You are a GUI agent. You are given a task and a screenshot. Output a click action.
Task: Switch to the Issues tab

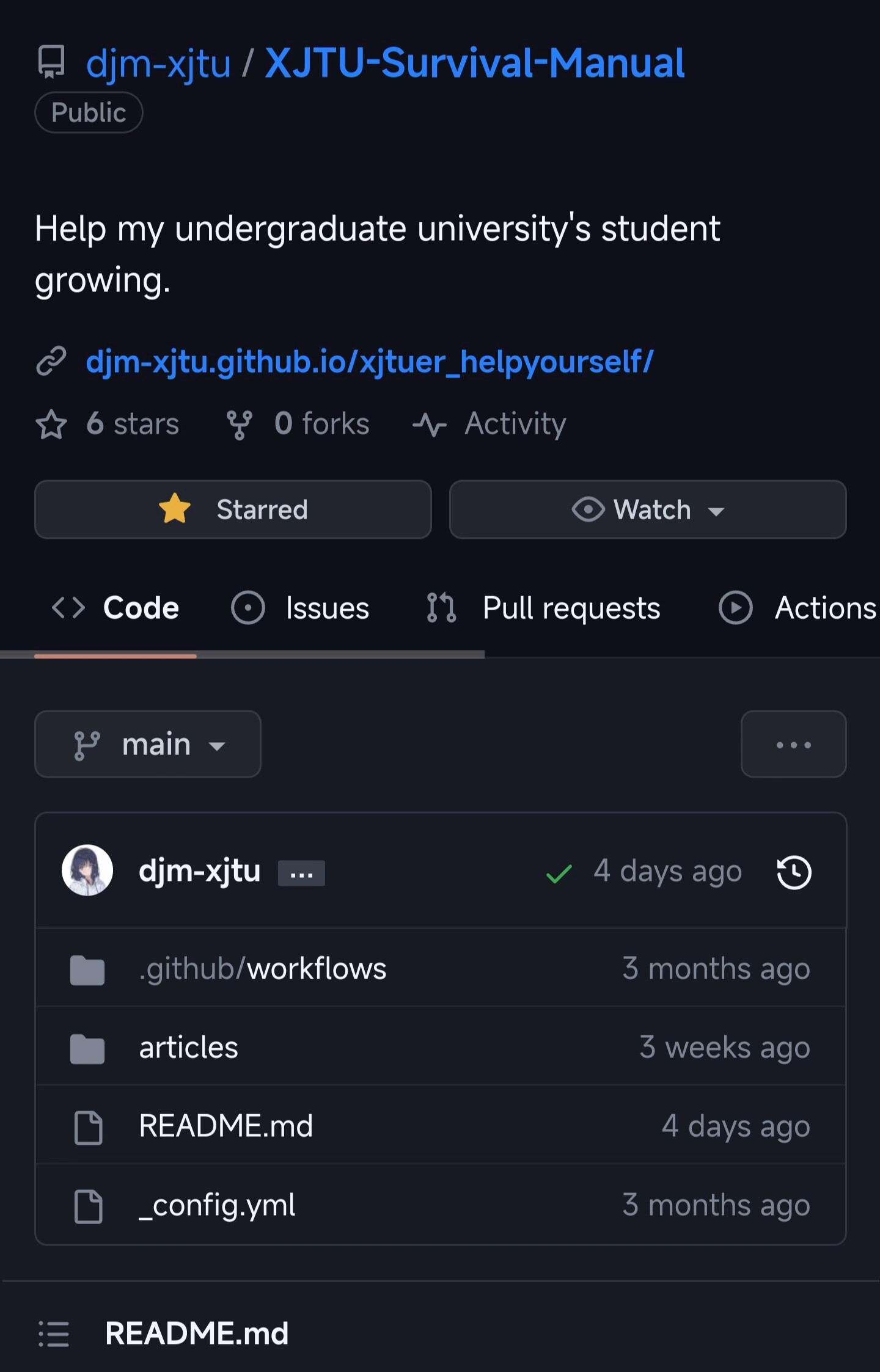300,608
